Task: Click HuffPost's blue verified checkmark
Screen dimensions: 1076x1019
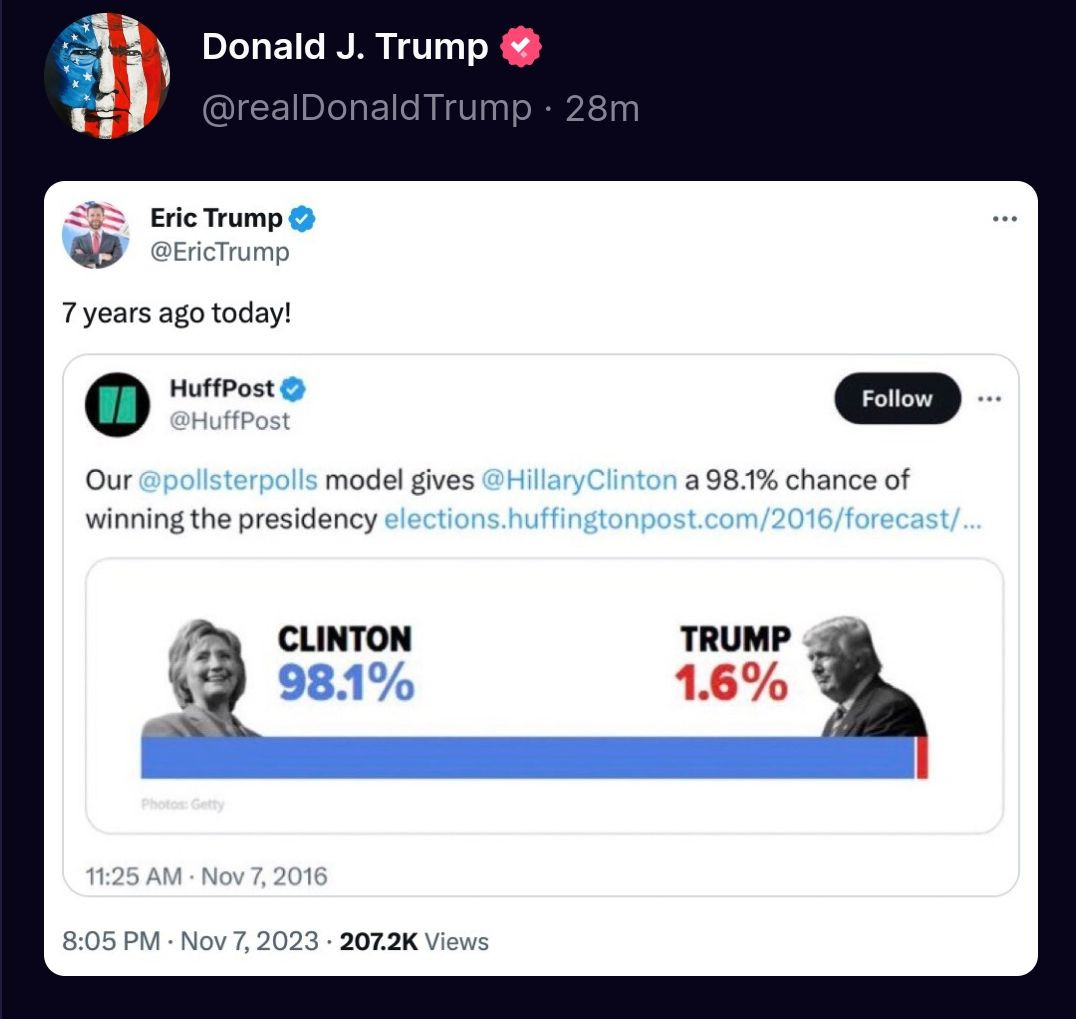Action: pyautogui.click(x=293, y=388)
